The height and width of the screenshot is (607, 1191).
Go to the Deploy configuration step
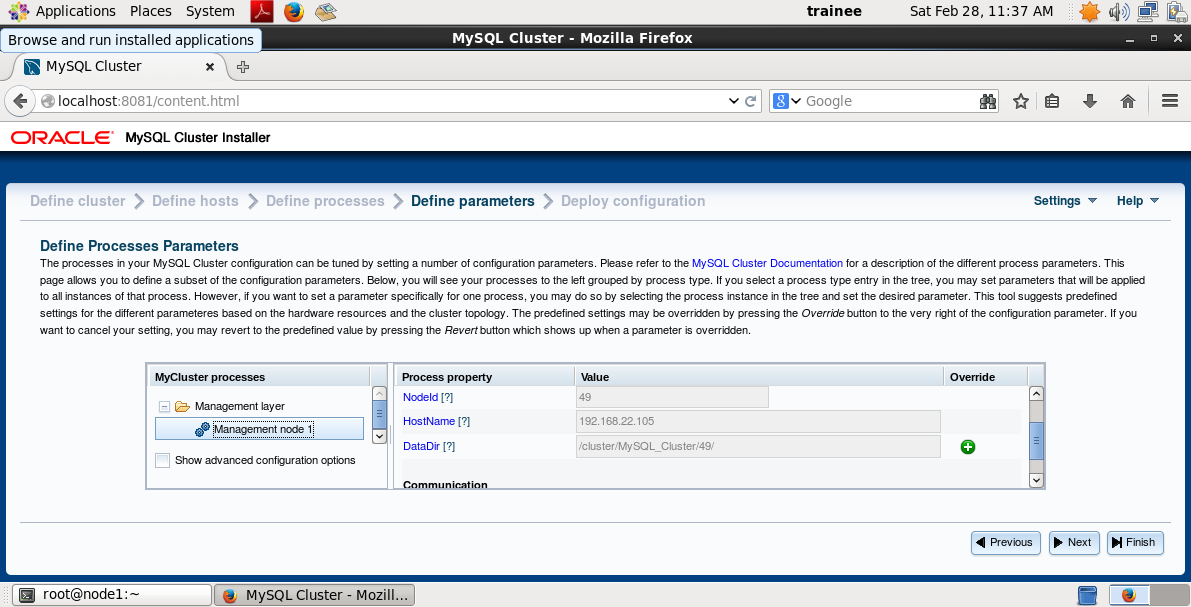click(633, 201)
